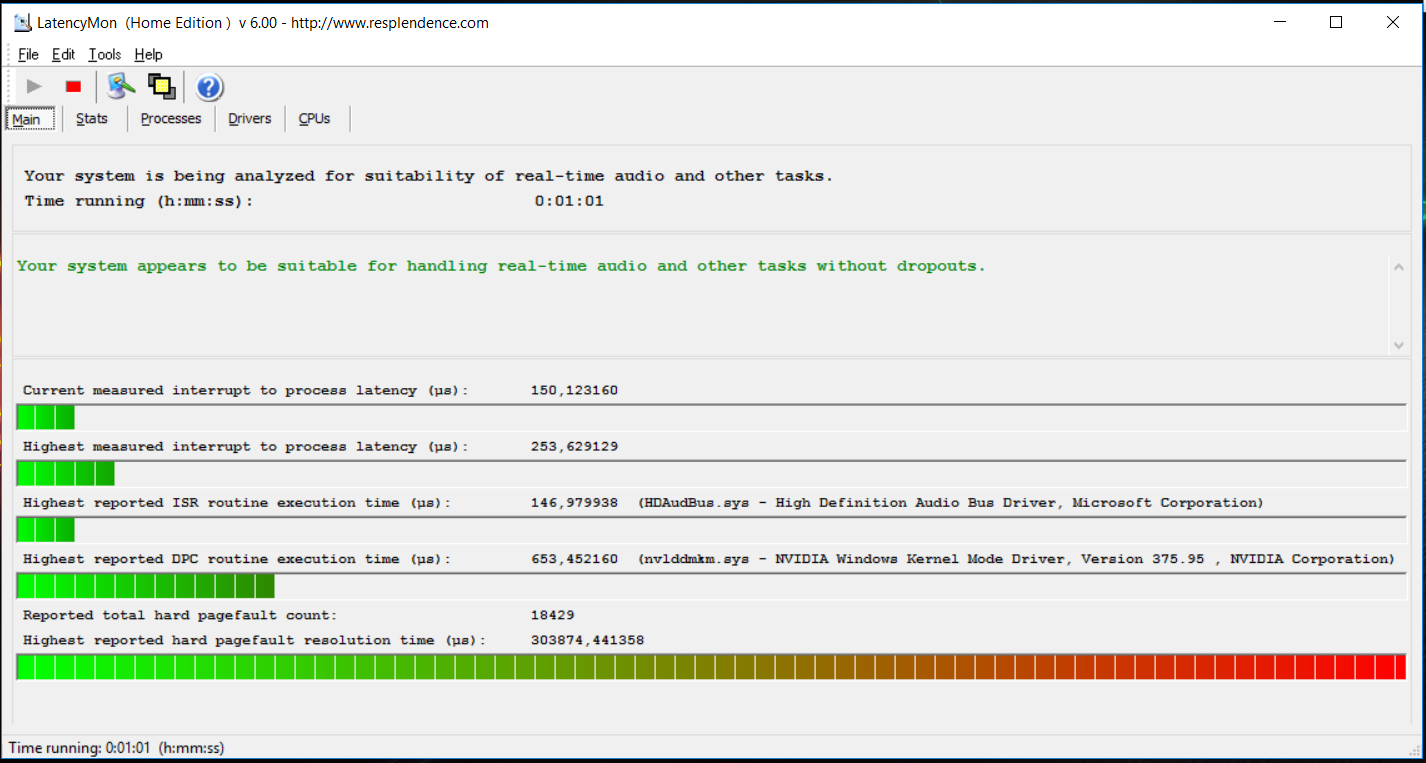Viewport: 1426px width, 763px height.
Task: Switch to the Stats tab
Action: (x=92, y=119)
